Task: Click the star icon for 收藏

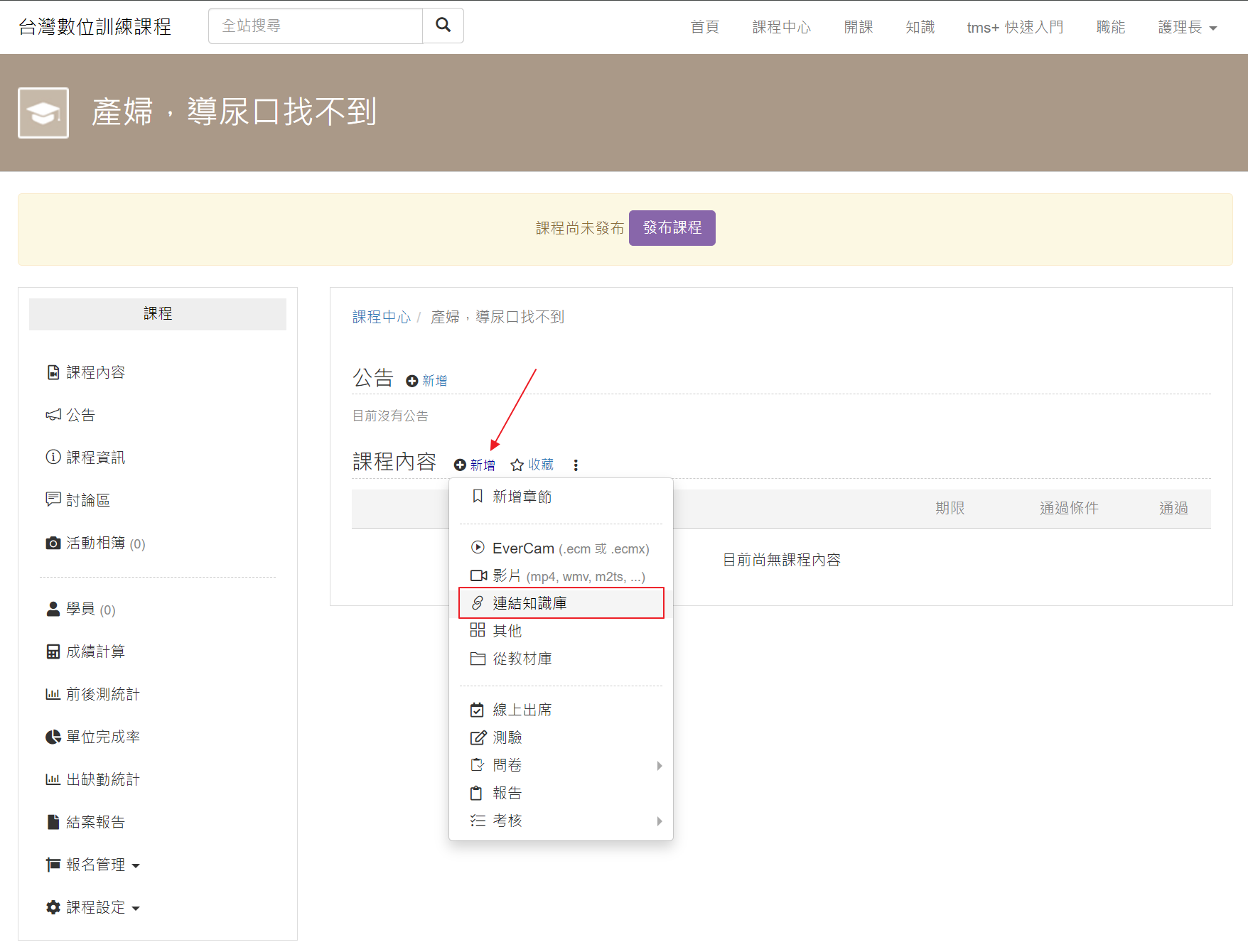Action: click(x=517, y=465)
